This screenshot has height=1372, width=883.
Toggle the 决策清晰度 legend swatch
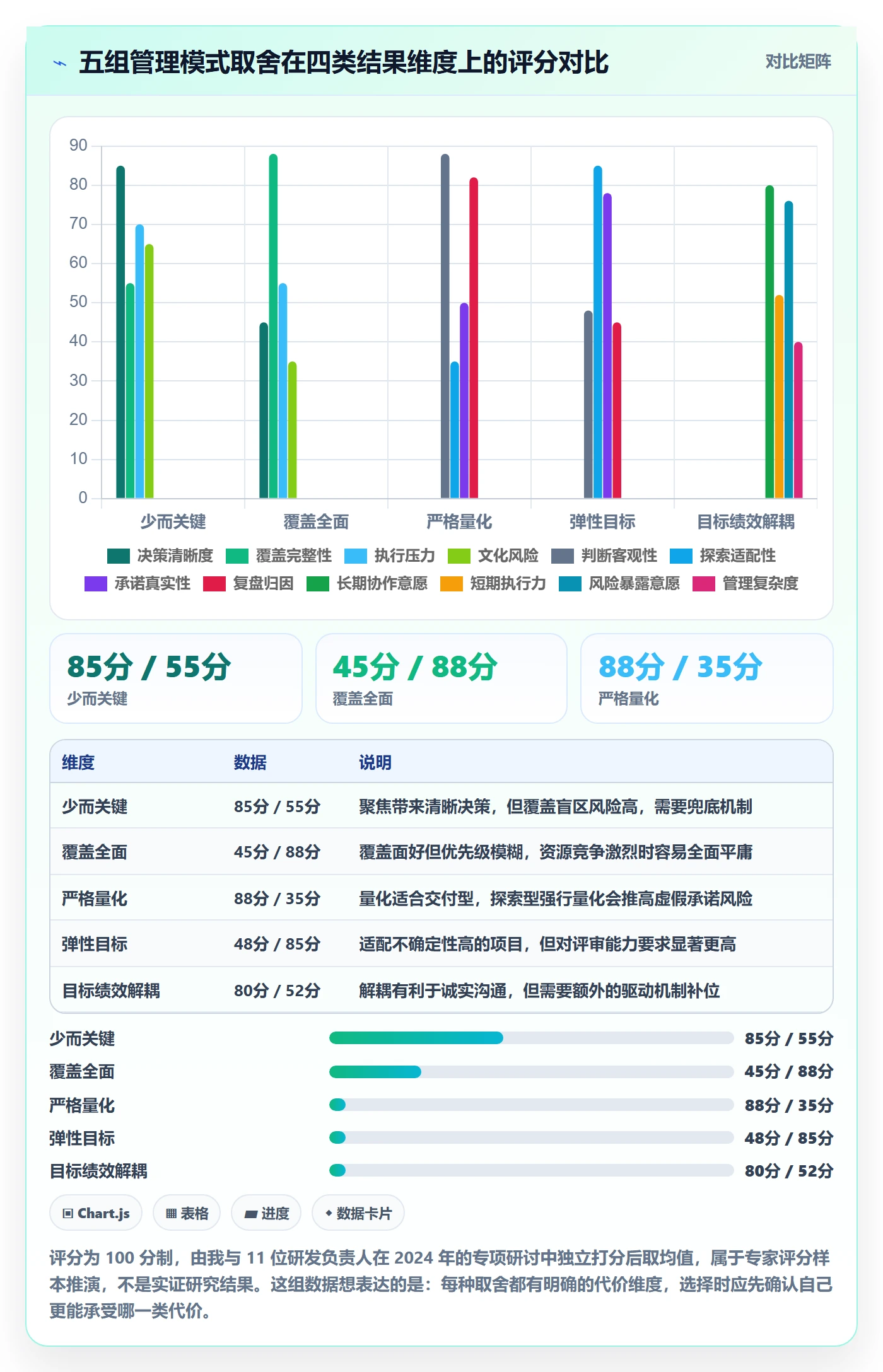119,556
